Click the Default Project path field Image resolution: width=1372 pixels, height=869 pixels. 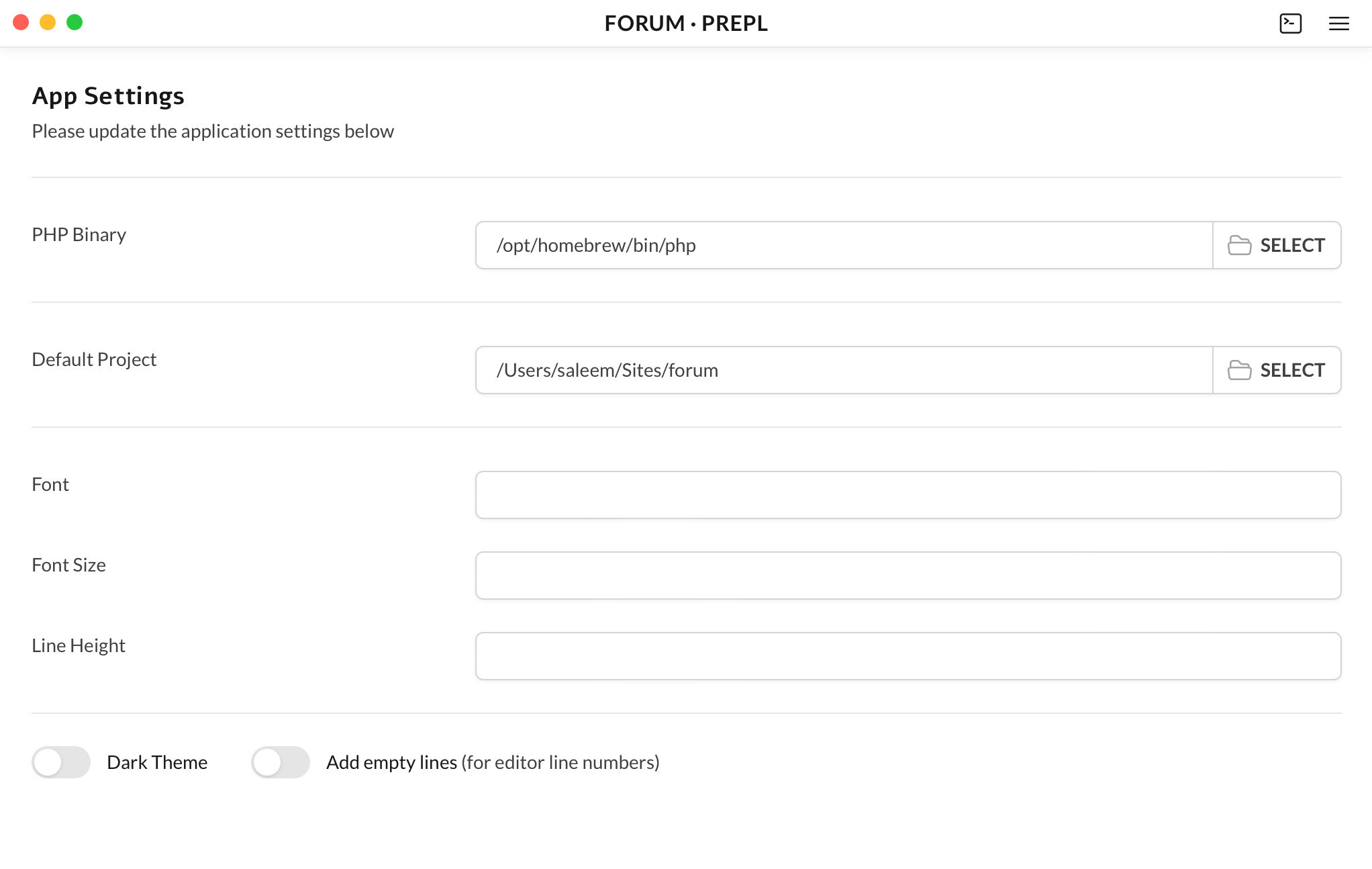[844, 370]
